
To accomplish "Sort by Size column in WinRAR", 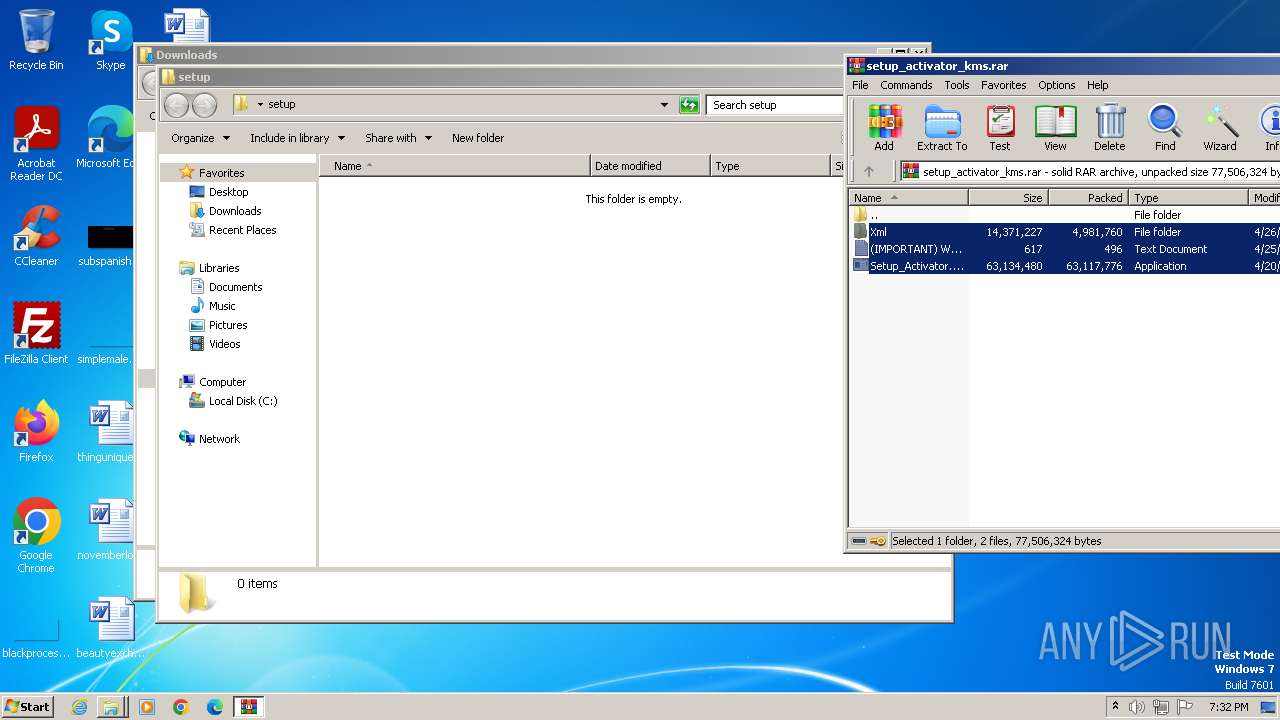I will point(1008,198).
